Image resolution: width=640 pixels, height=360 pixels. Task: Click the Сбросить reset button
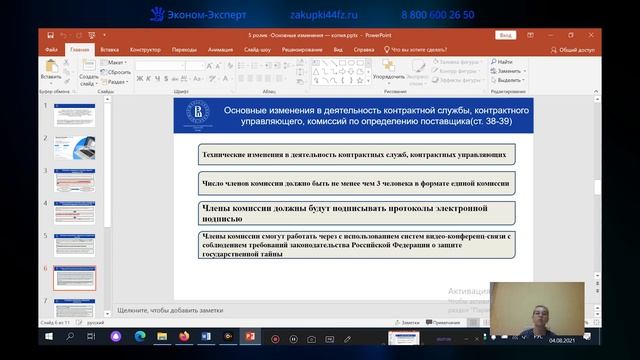click(116, 72)
